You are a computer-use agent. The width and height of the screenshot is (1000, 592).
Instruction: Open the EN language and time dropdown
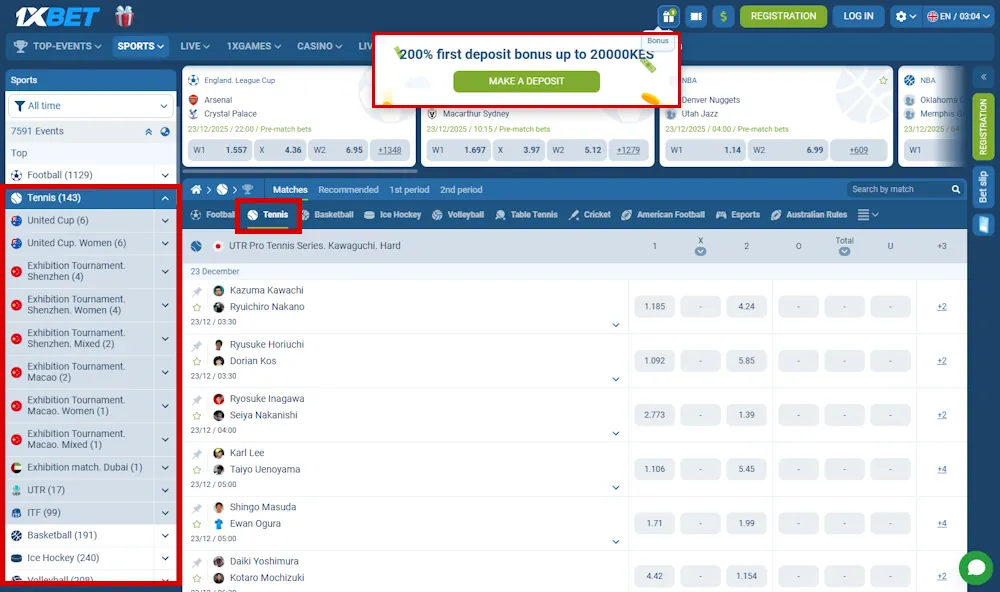(959, 16)
